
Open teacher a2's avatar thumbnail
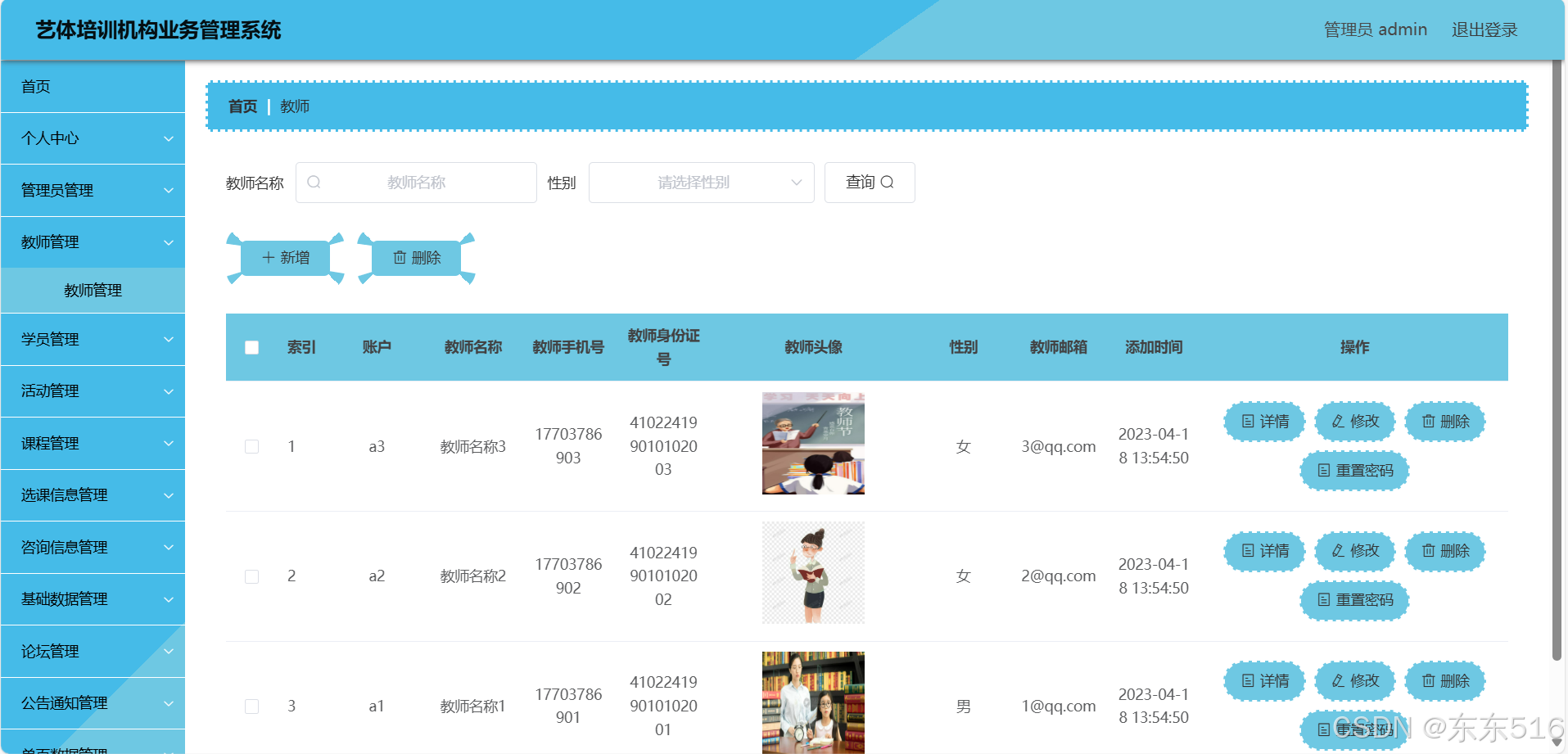tap(813, 573)
